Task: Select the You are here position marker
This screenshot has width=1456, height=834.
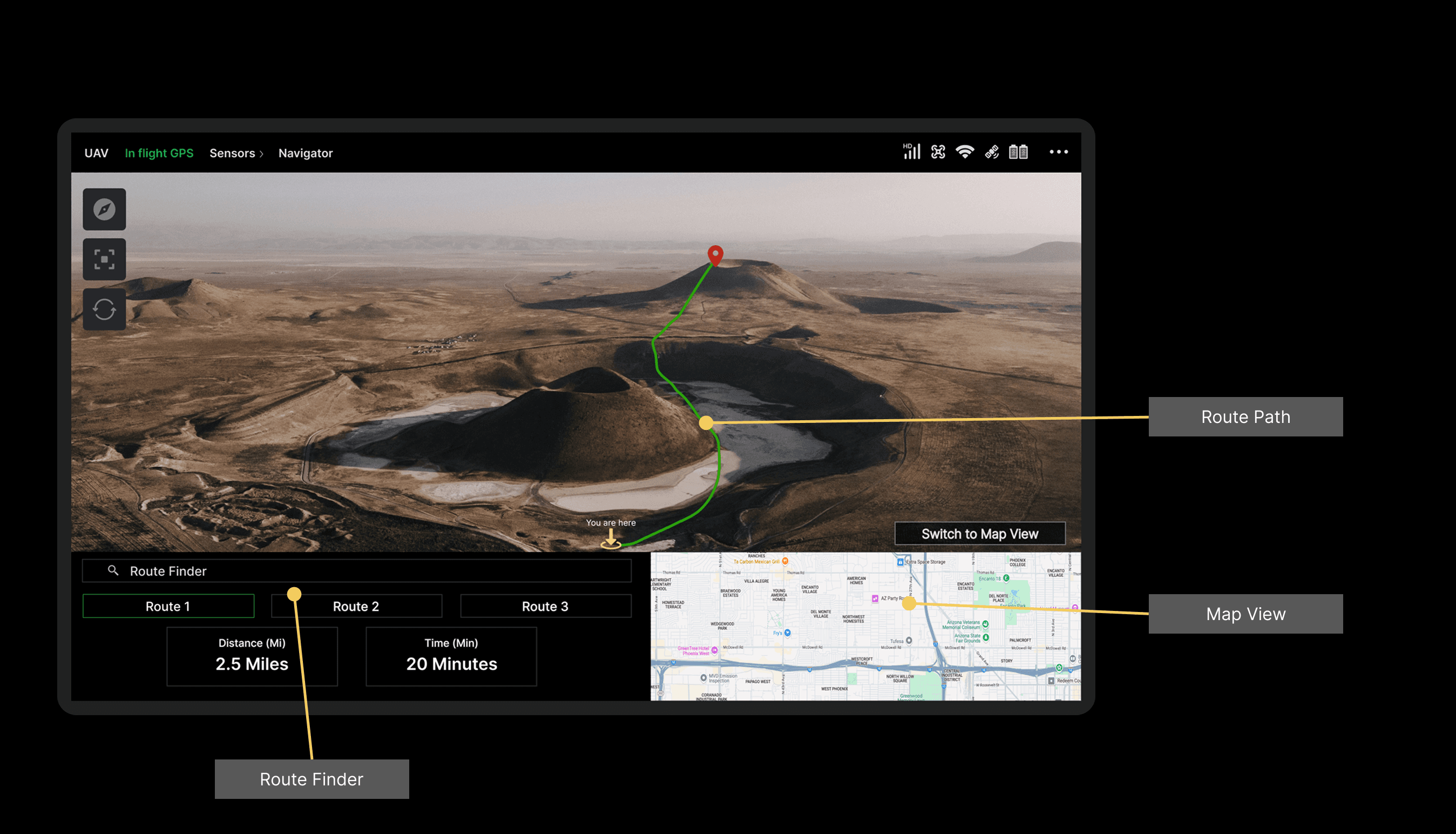Action: click(x=611, y=539)
